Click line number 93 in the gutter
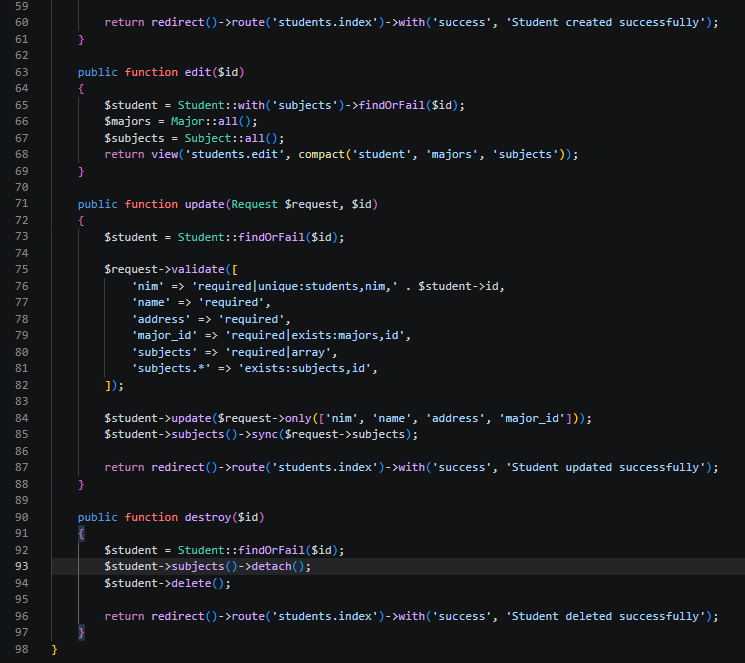 (x=21, y=567)
